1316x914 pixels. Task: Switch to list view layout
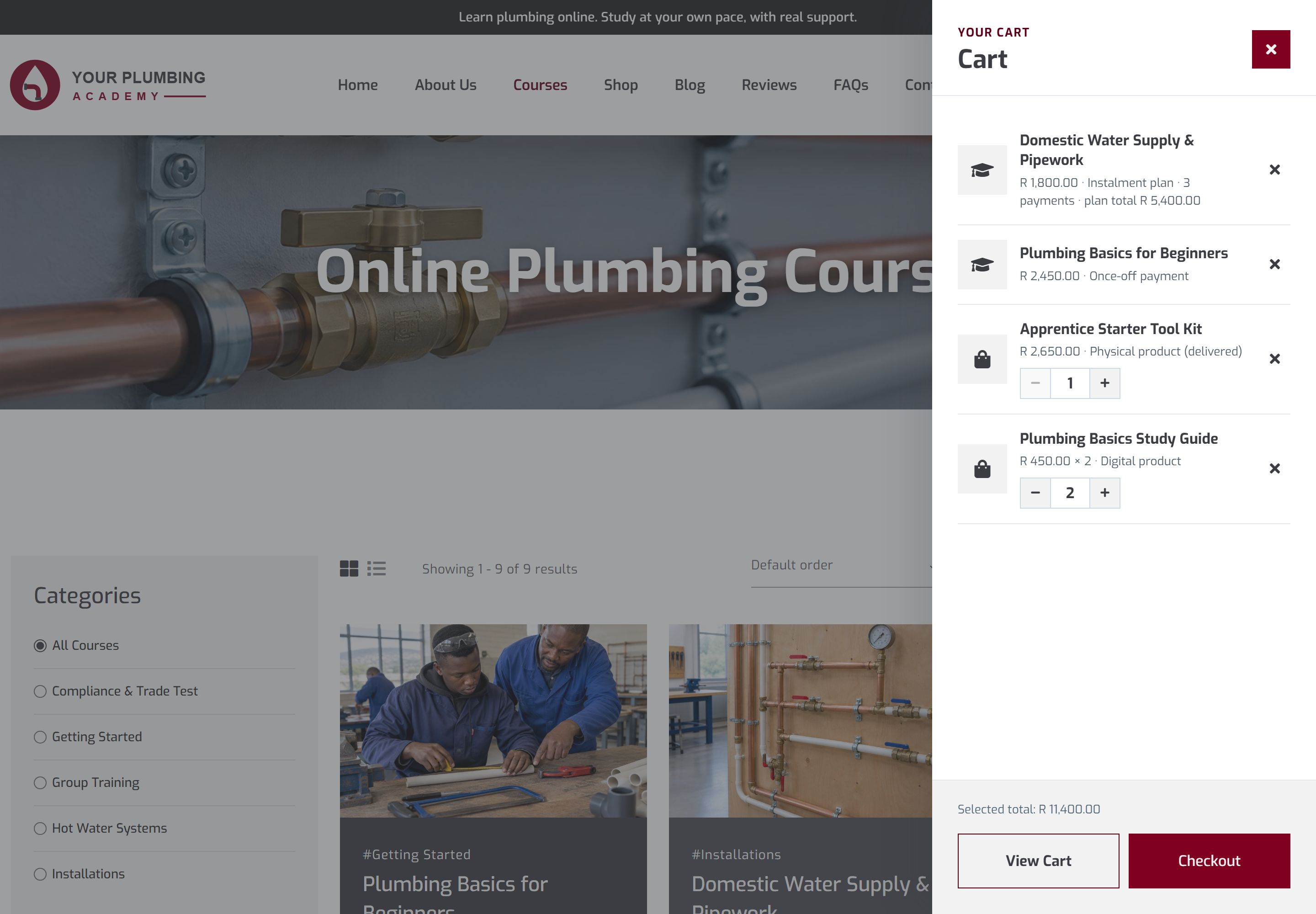376,569
